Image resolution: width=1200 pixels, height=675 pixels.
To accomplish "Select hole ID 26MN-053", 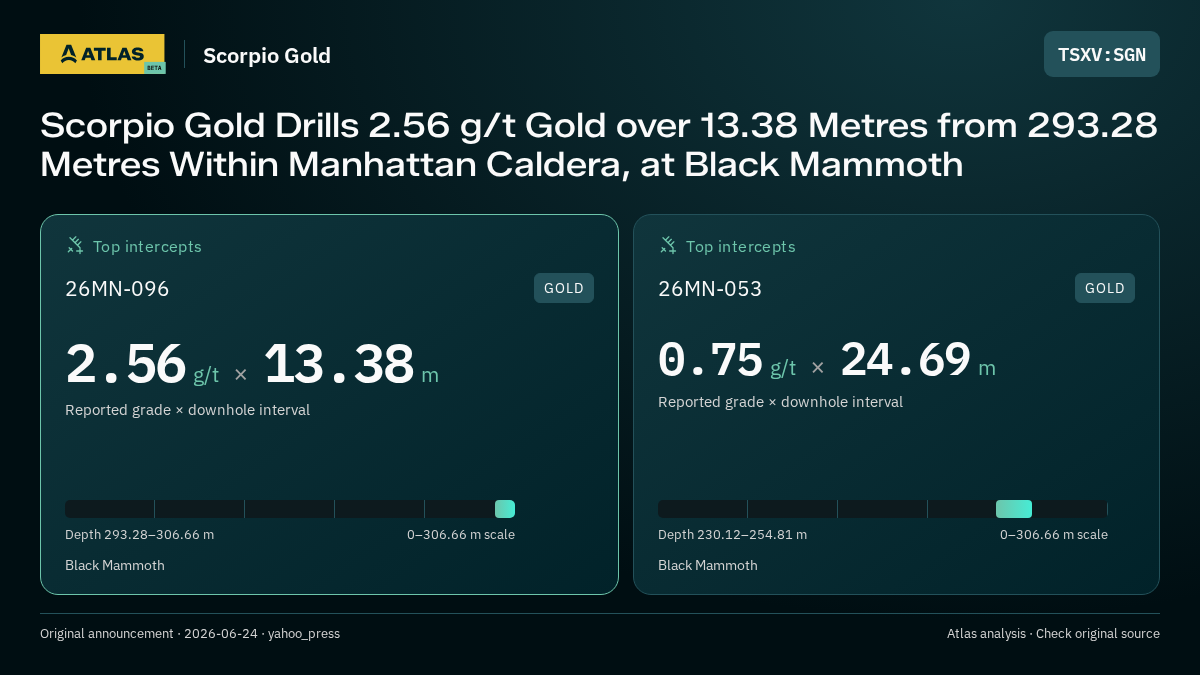I will [x=710, y=289].
